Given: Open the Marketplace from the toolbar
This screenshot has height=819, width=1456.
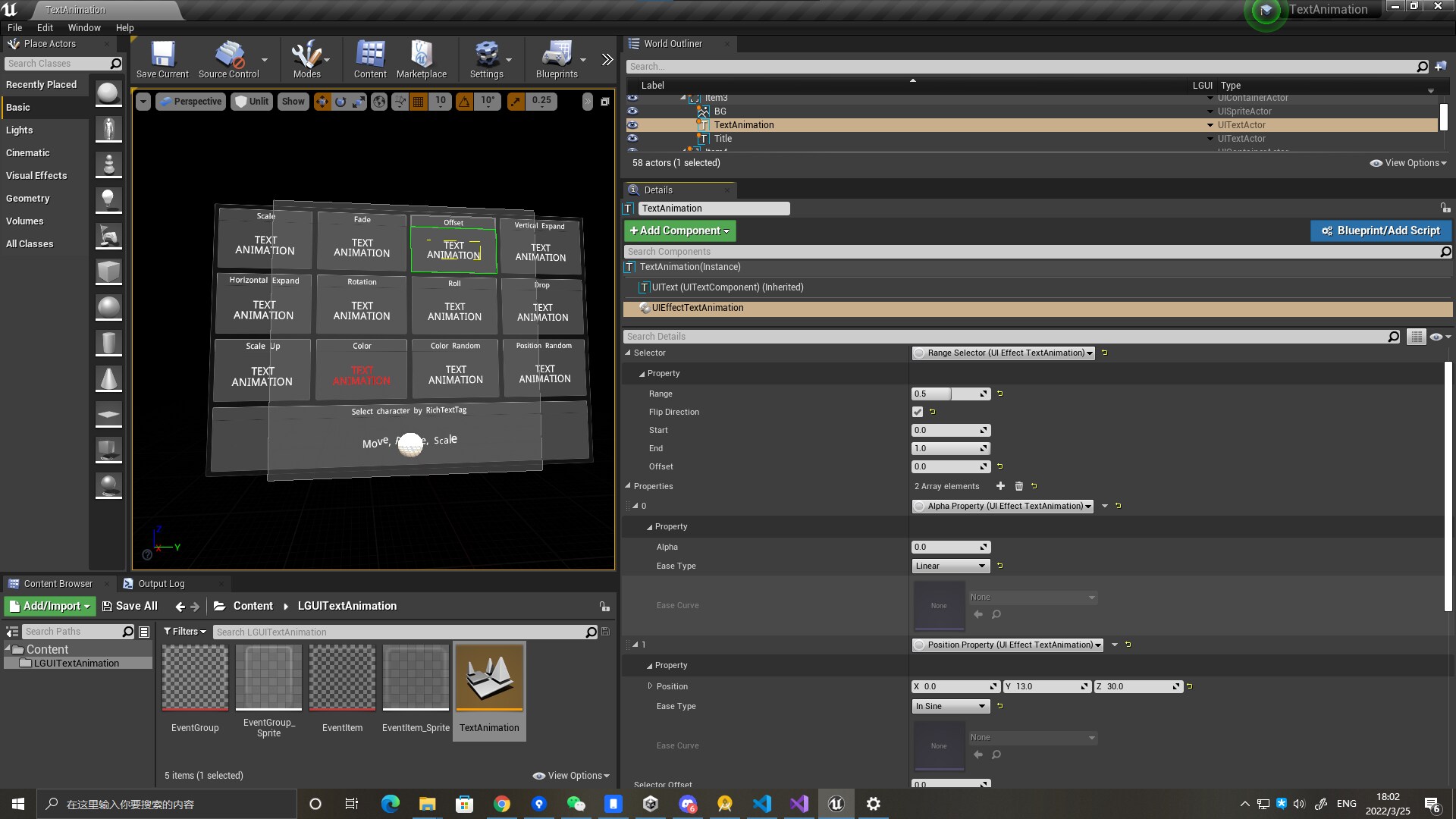Looking at the screenshot, I should coord(422,59).
